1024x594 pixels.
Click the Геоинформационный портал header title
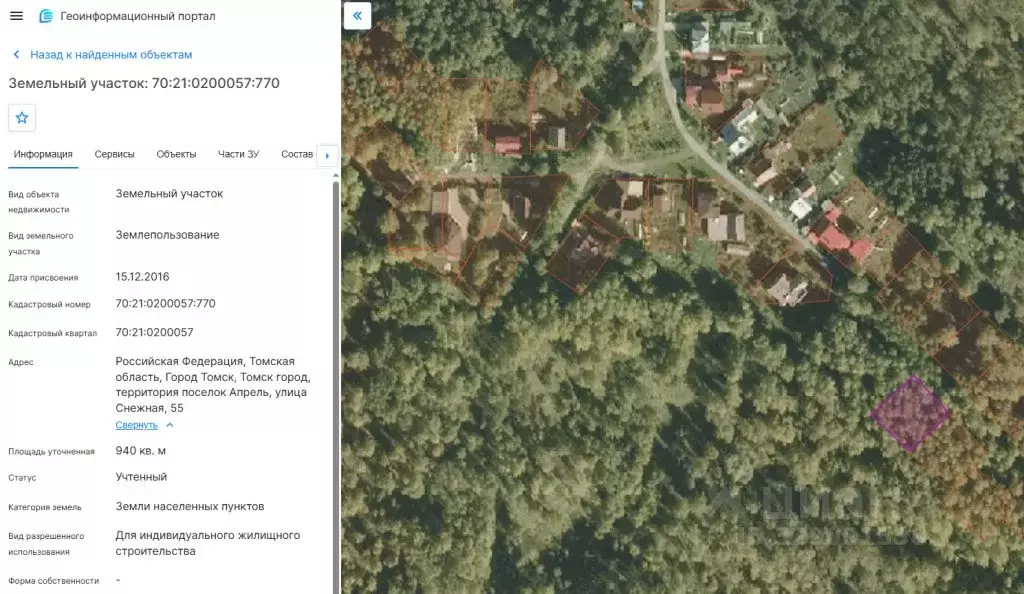(138, 16)
